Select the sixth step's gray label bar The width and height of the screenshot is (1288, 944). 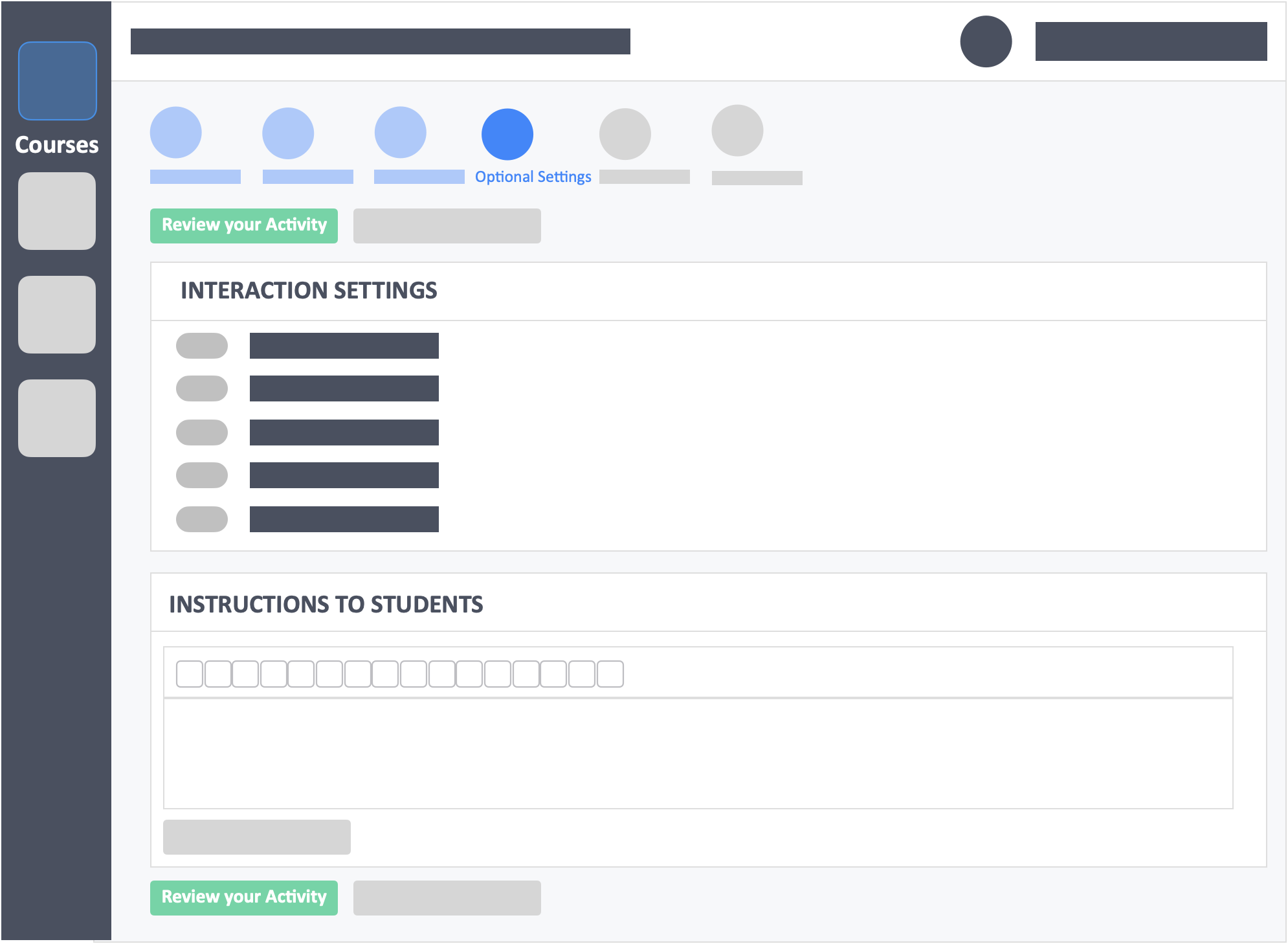(757, 178)
